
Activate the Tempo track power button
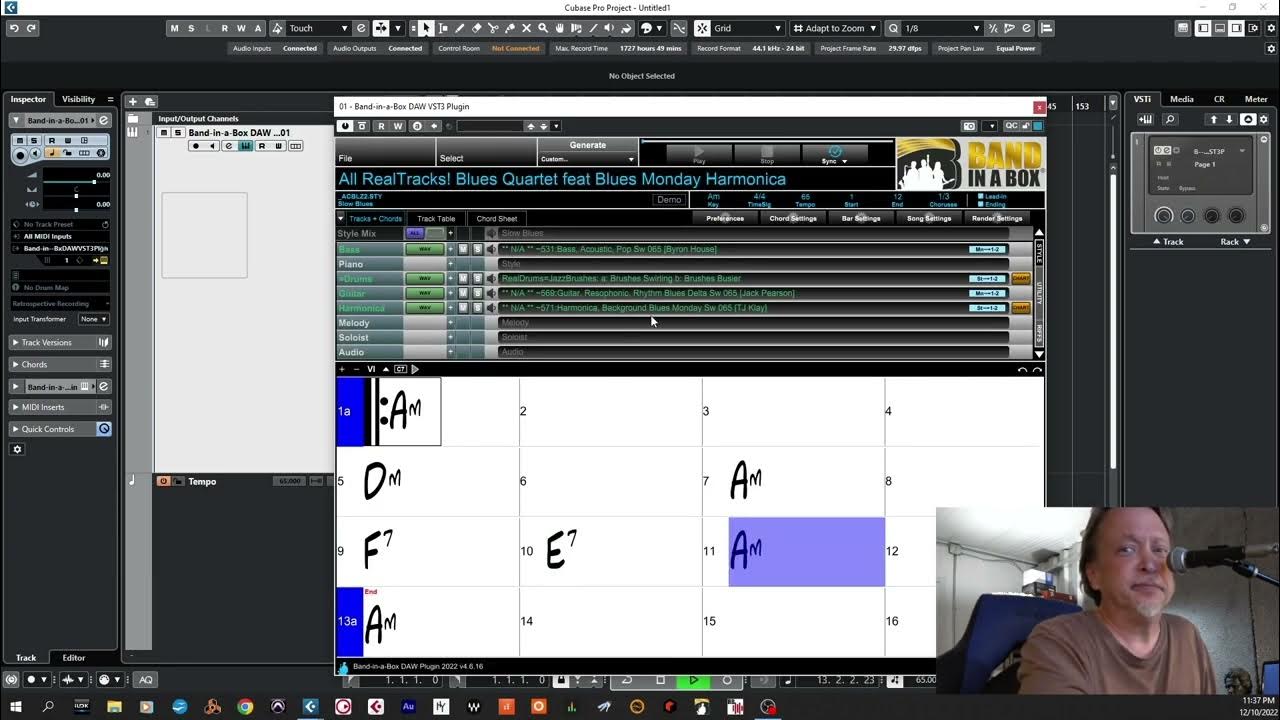[x=163, y=481]
